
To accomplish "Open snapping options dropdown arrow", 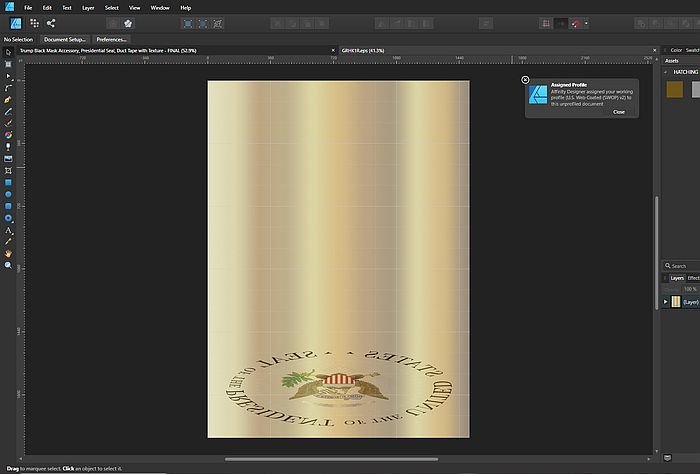I will point(586,24).
